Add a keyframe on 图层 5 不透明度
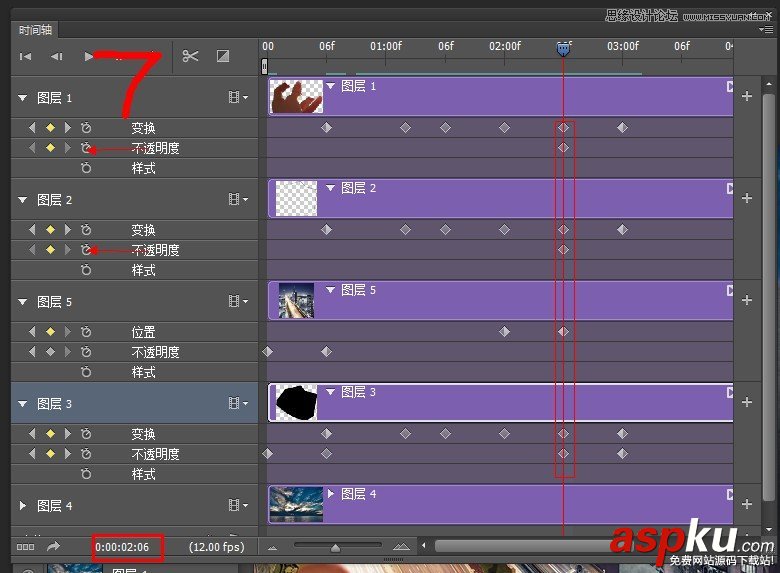 (50, 352)
